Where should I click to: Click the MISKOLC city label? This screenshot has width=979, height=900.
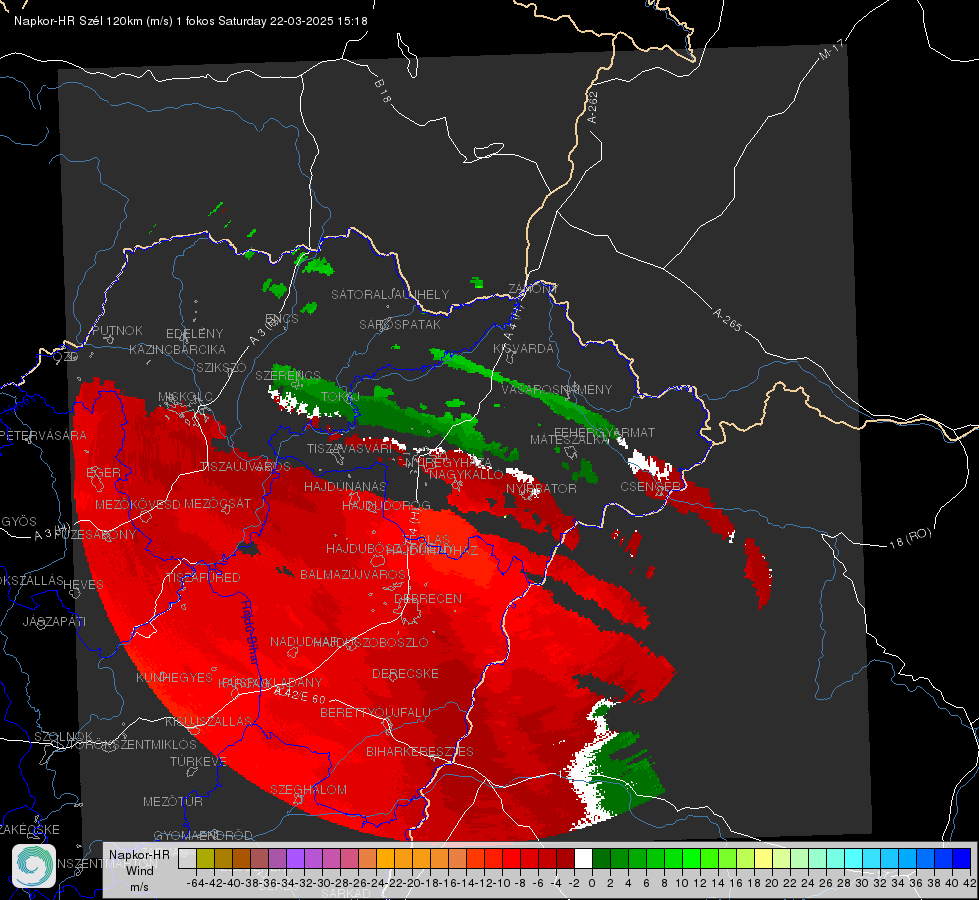tap(185, 397)
